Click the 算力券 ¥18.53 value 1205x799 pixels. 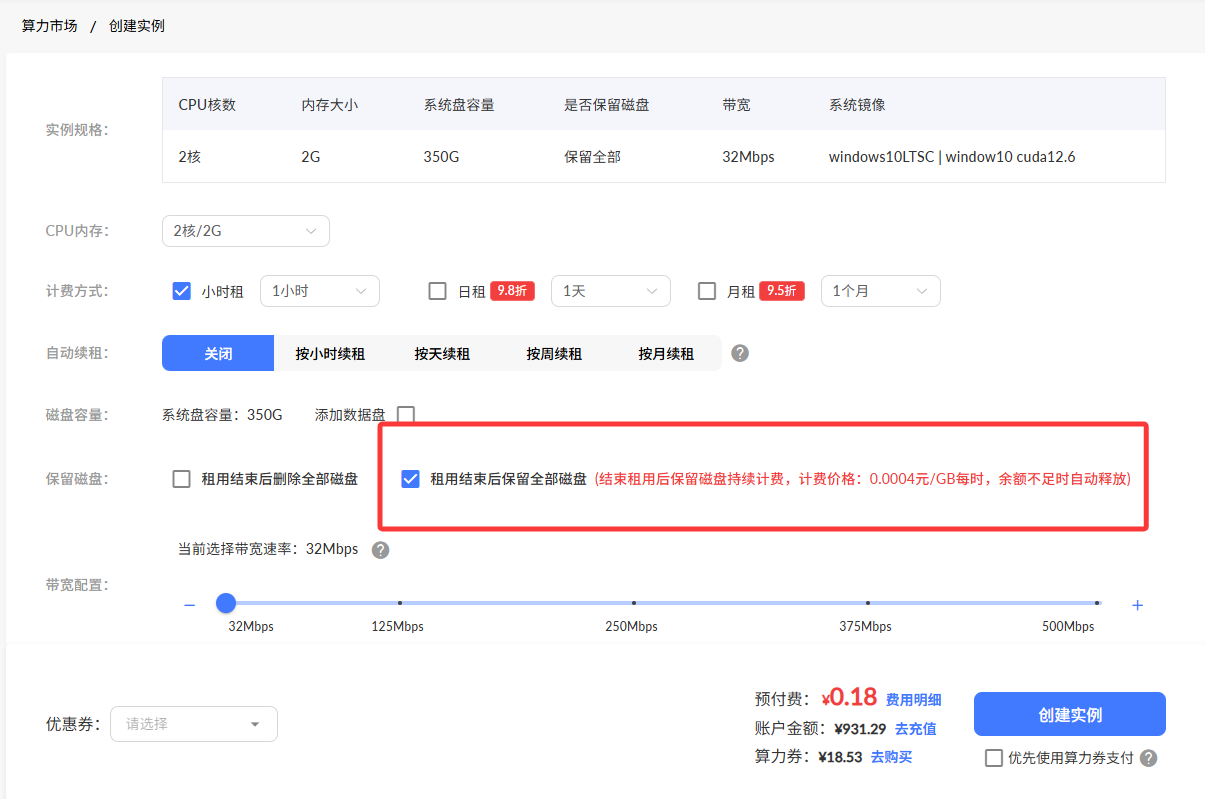coord(840,757)
